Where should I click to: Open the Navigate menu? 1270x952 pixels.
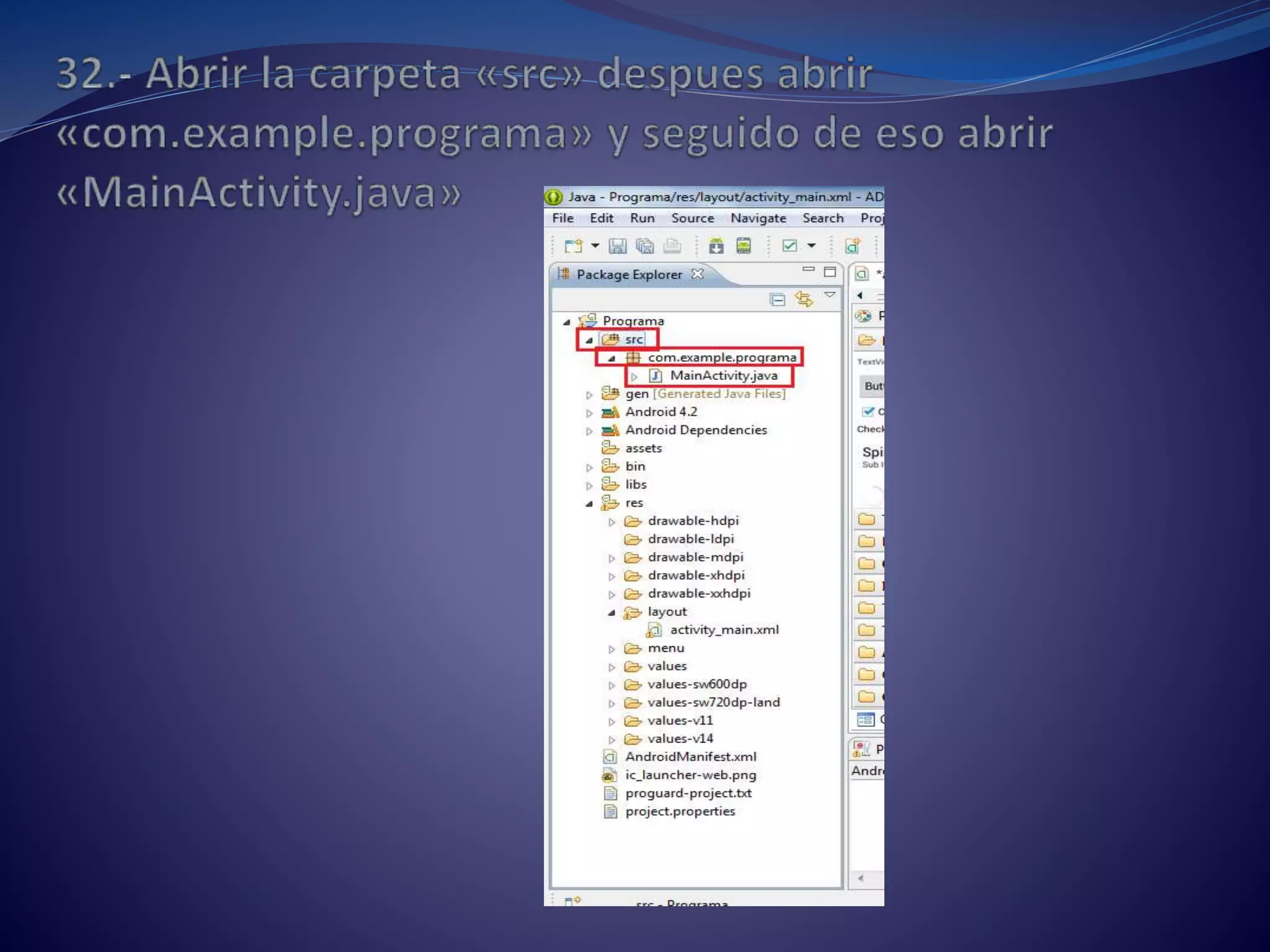[x=758, y=218]
